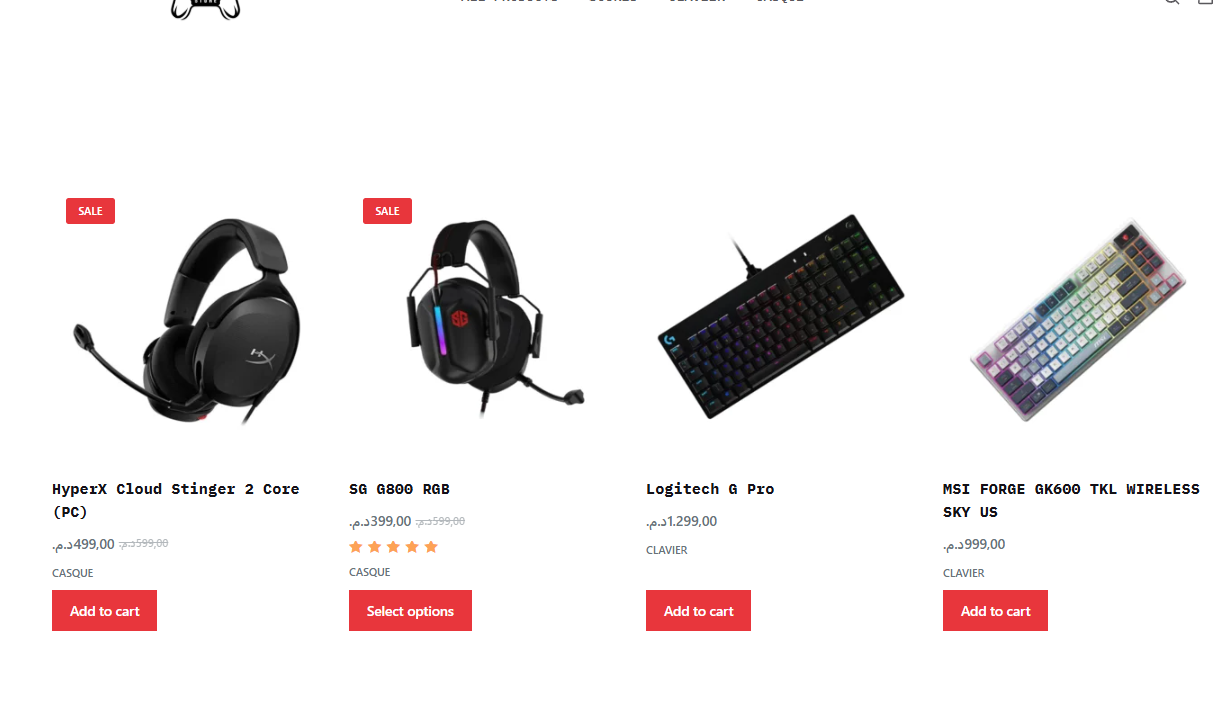The height and width of the screenshot is (728, 1223).
Task: Select CASQUE category under HyperX headset
Action: click(73, 573)
